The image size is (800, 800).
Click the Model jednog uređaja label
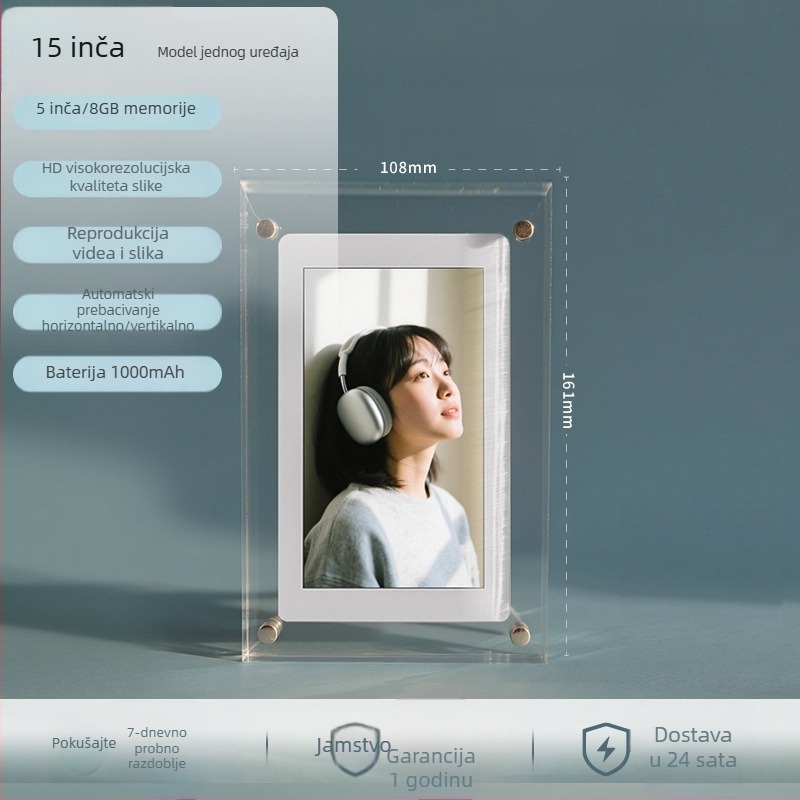click(x=228, y=52)
